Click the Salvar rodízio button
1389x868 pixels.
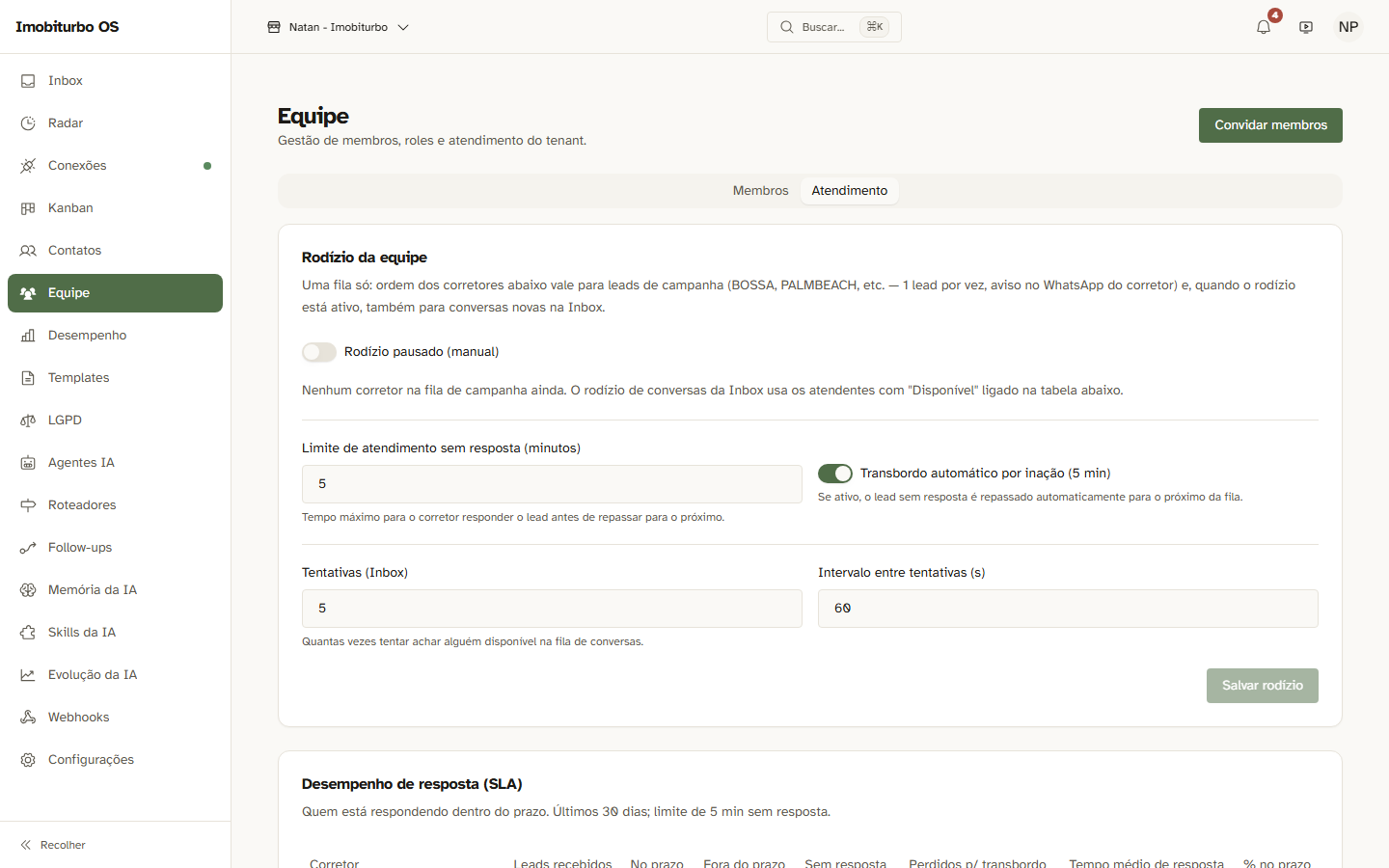pyautogui.click(x=1263, y=686)
